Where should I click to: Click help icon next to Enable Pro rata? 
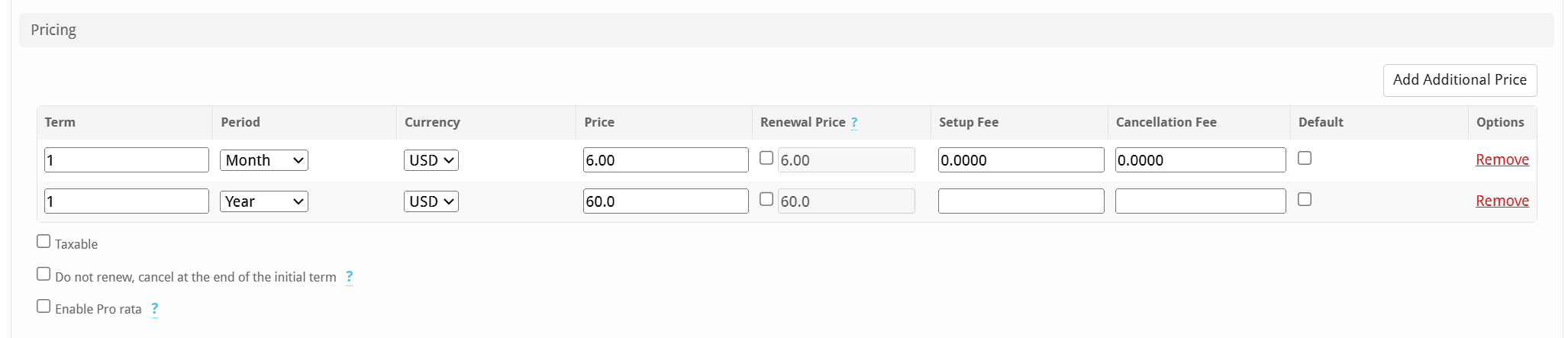click(154, 309)
